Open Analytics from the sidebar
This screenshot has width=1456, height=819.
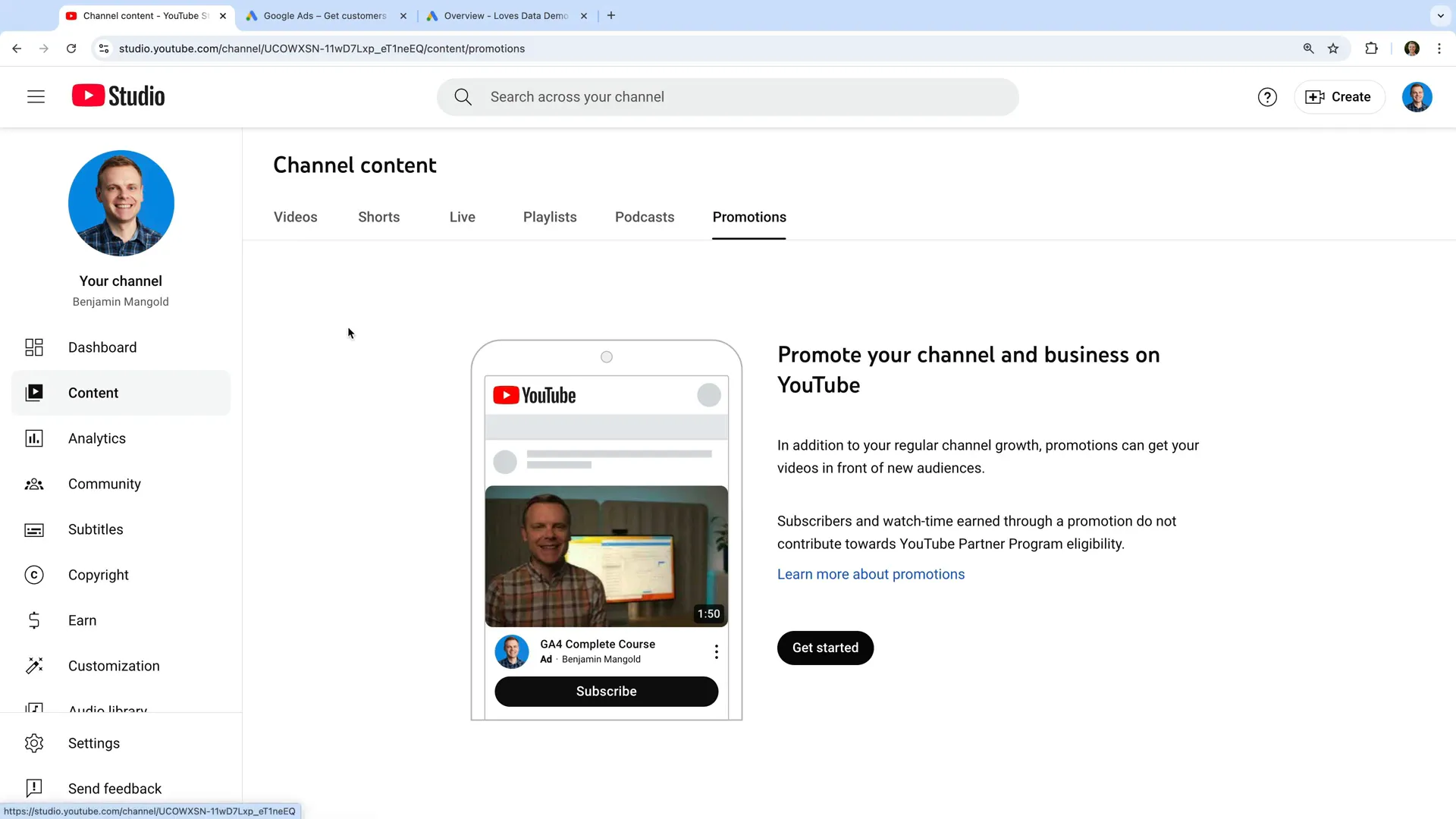pos(96,438)
